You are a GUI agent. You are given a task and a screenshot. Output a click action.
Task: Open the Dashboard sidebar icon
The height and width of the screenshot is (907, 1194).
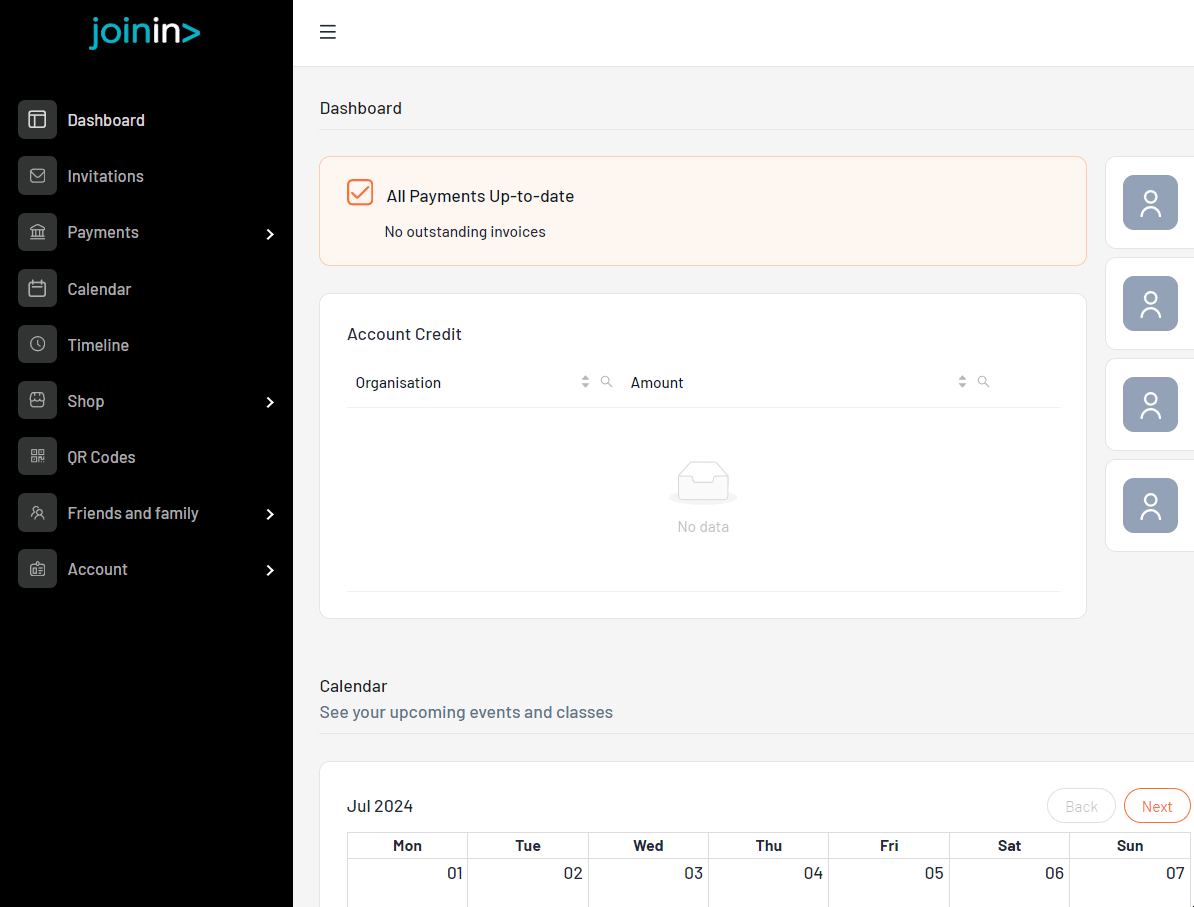(x=37, y=120)
